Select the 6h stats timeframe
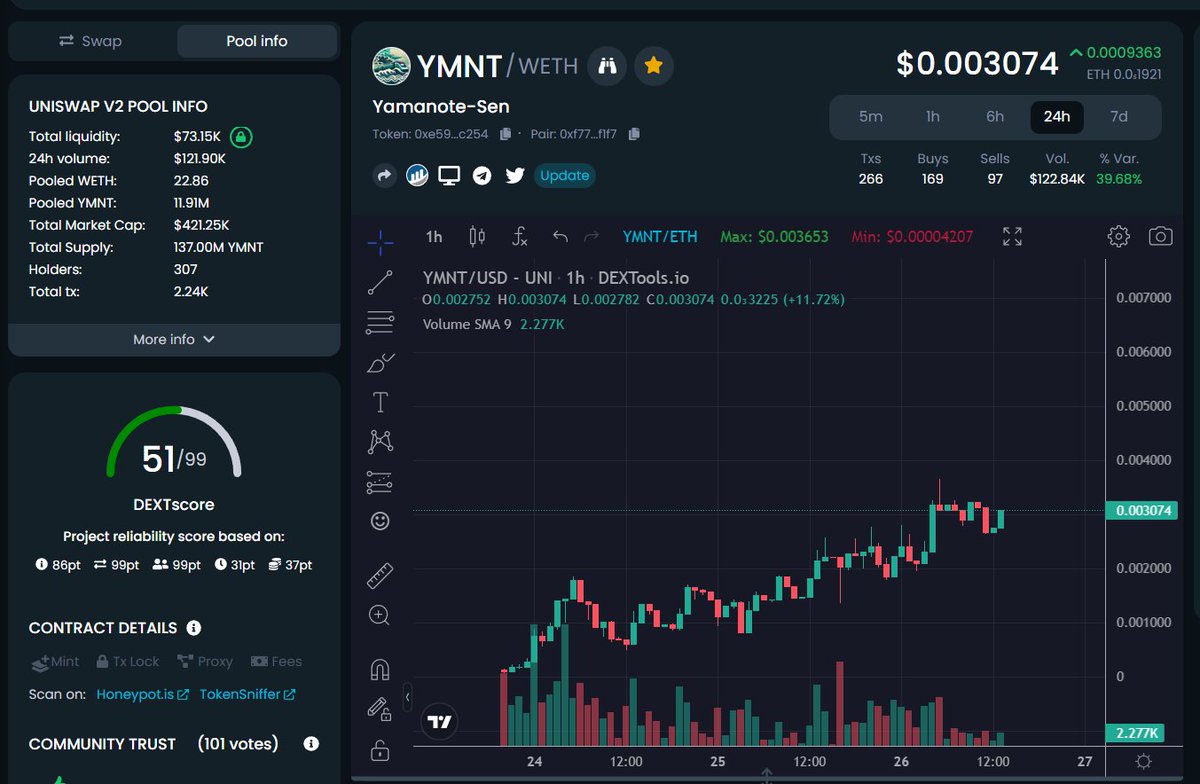This screenshot has height=784, width=1200. tap(995, 117)
